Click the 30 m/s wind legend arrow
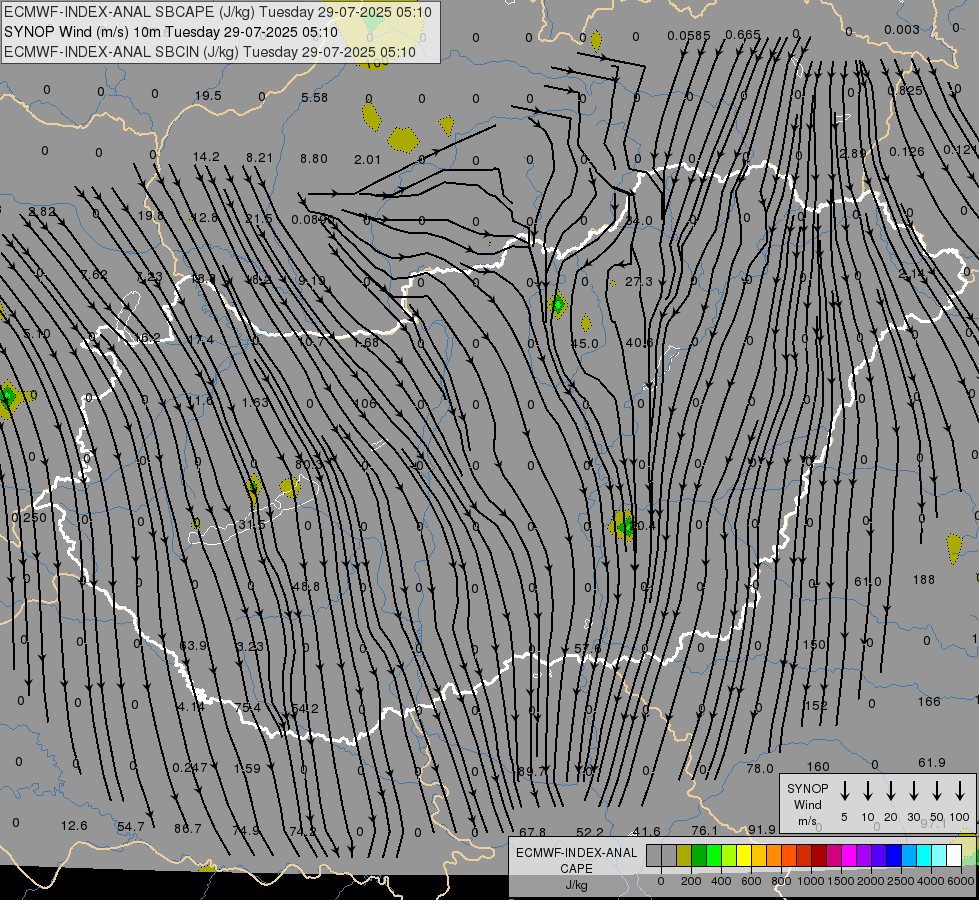 tap(913, 790)
